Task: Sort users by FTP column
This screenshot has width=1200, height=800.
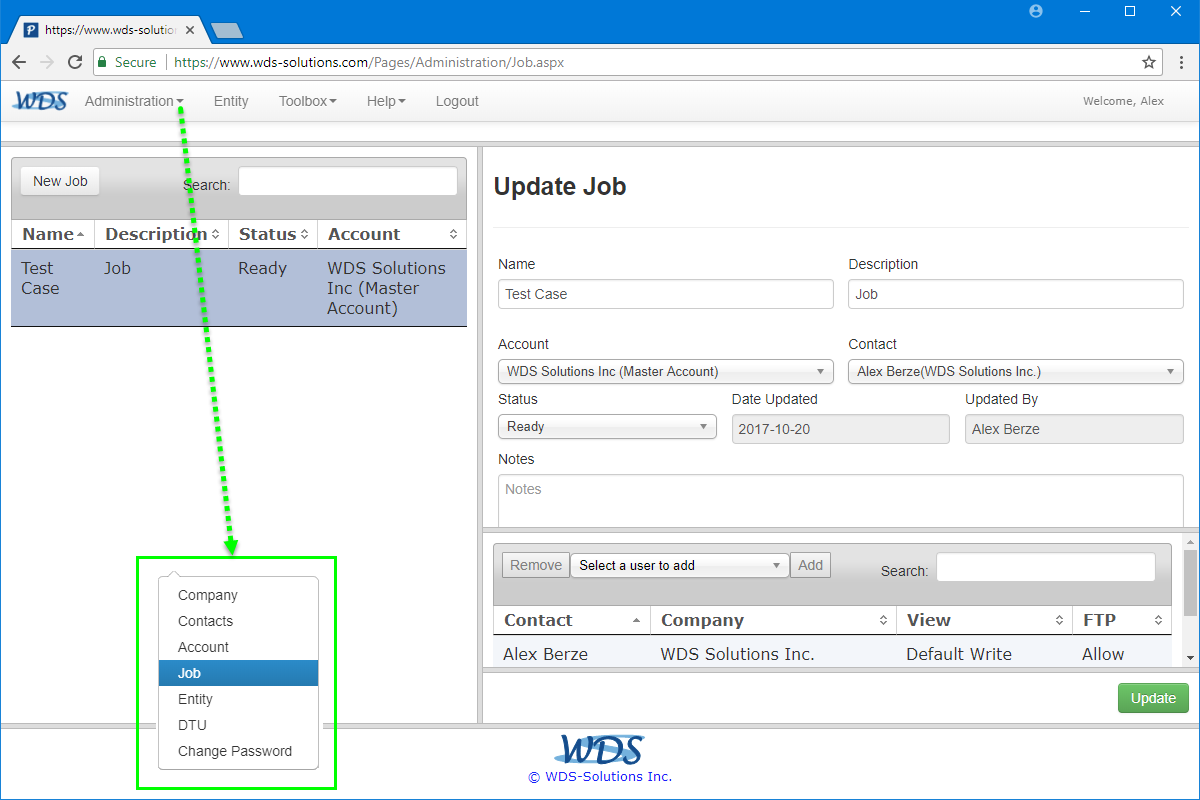Action: pyautogui.click(x=1122, y=620)
